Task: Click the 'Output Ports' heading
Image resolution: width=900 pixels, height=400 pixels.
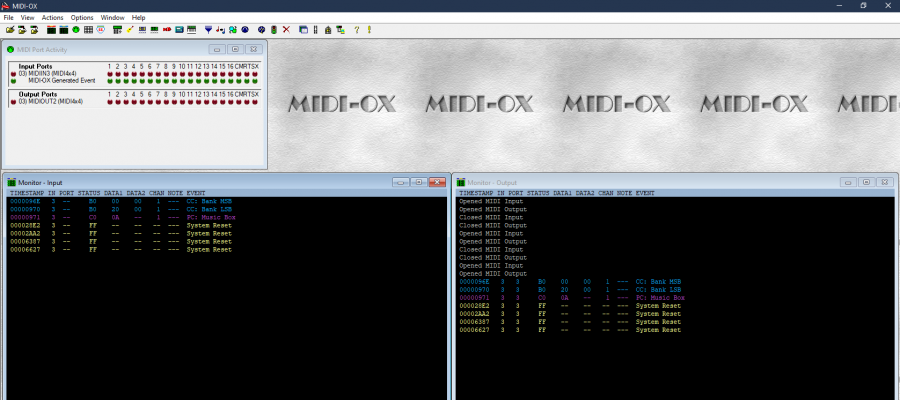Action: coord(38,94)
